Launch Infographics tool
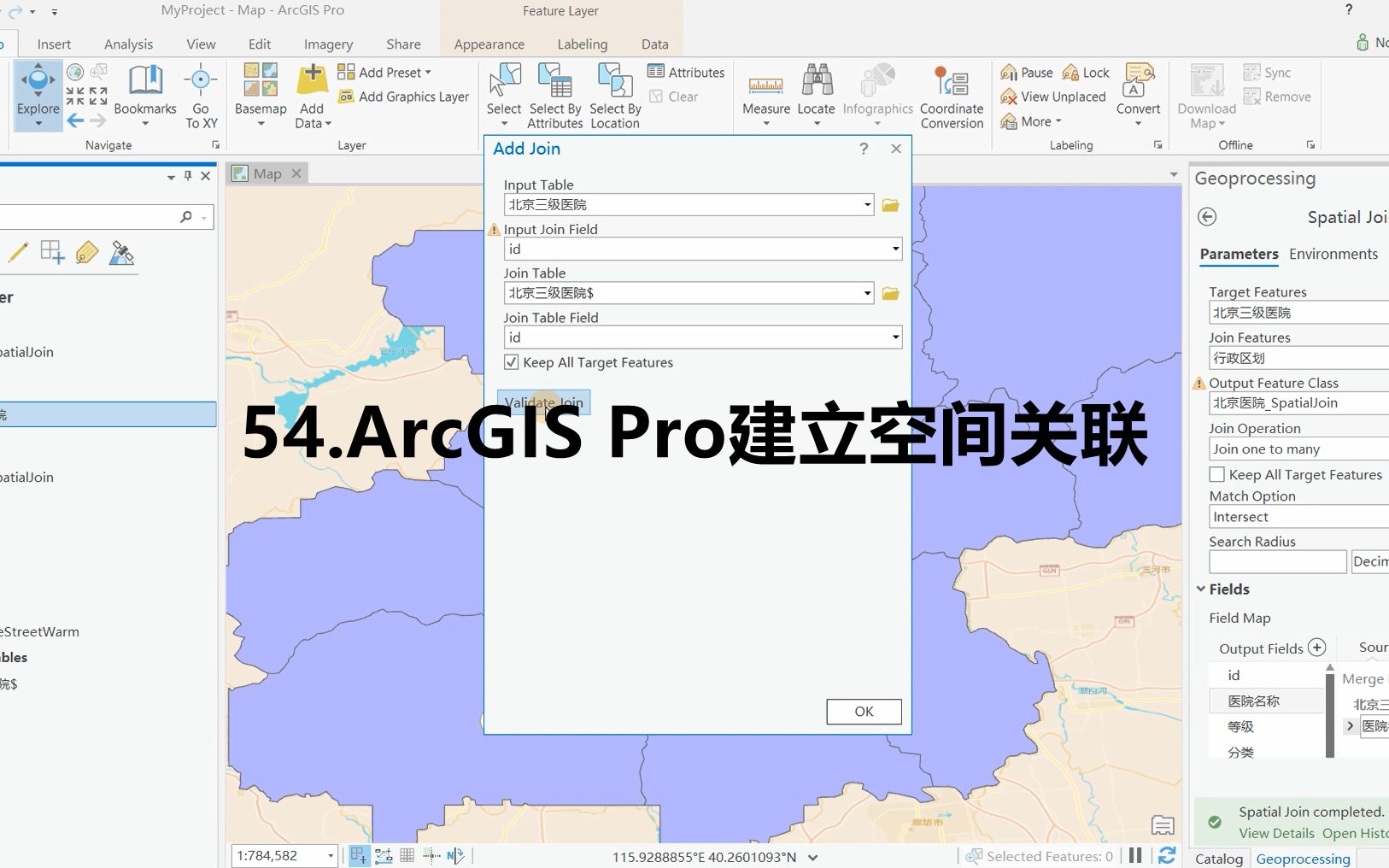Screen dimensions: 1389x868 coord(877,94)
